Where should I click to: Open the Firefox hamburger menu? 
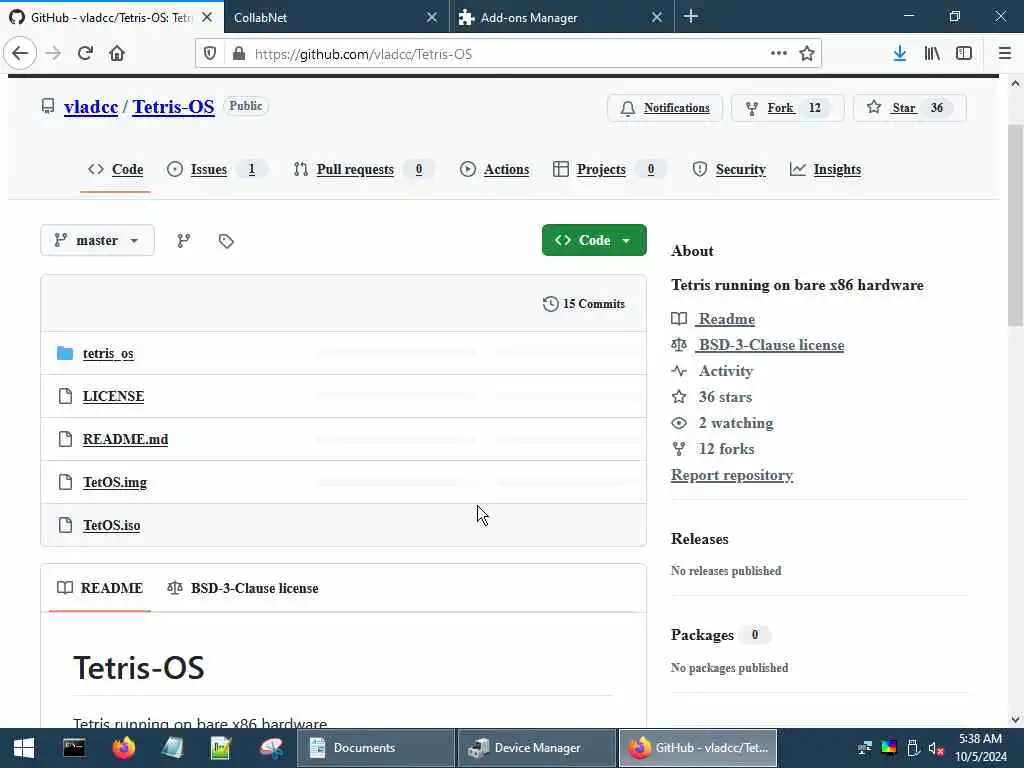pyautogui.click(x=1004, y=54)
